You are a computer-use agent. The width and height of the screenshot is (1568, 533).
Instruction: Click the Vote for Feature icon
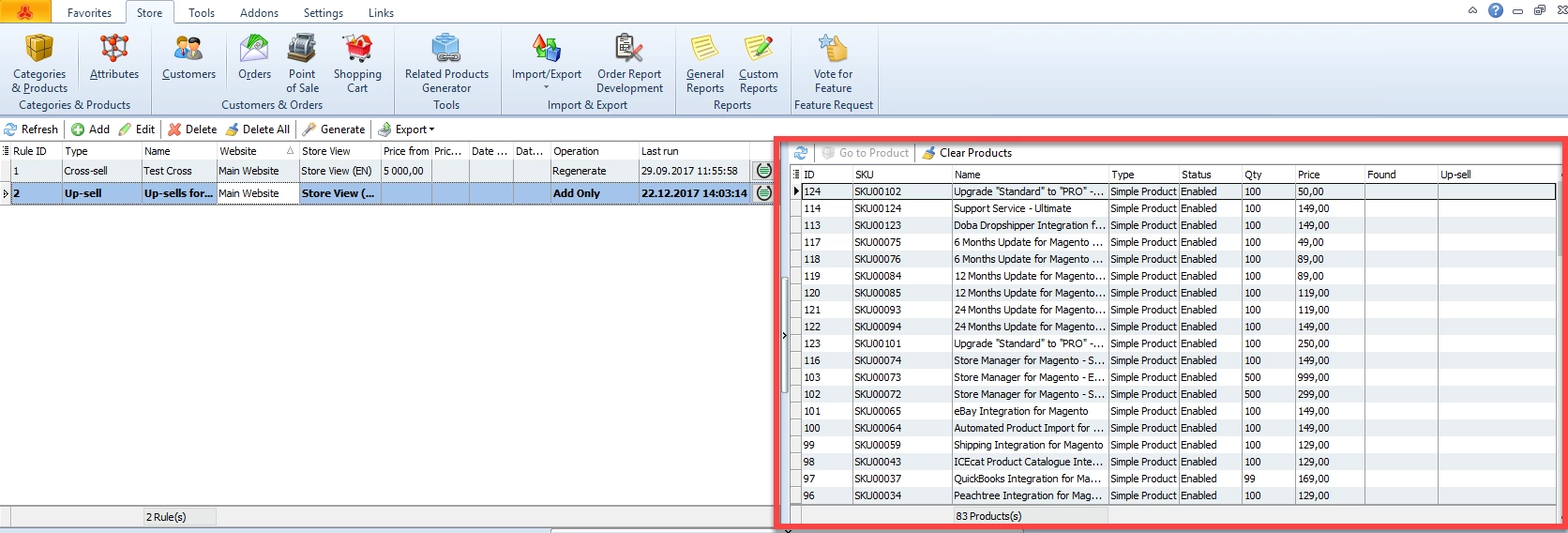(x=833, y=47)
